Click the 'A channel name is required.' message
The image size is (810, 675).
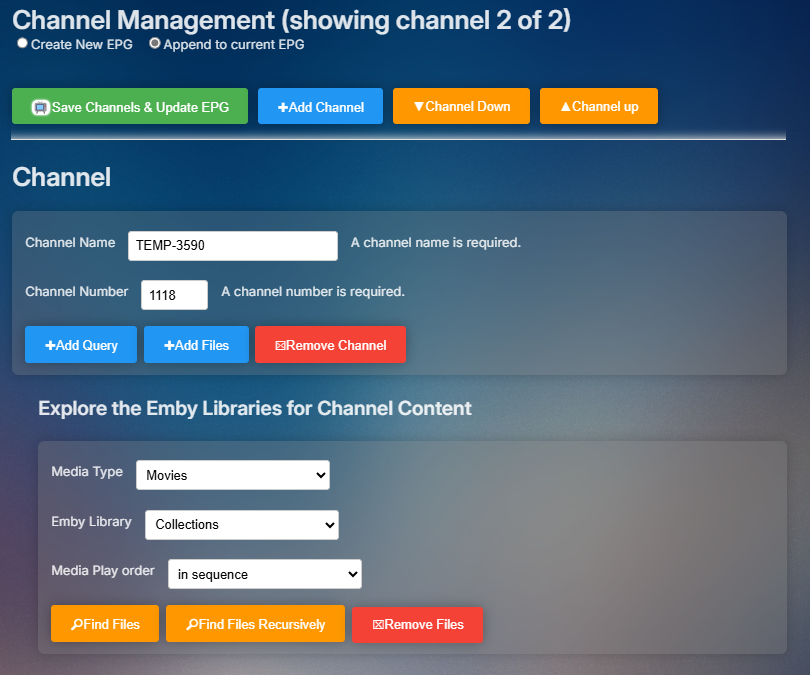pos(435,243)
